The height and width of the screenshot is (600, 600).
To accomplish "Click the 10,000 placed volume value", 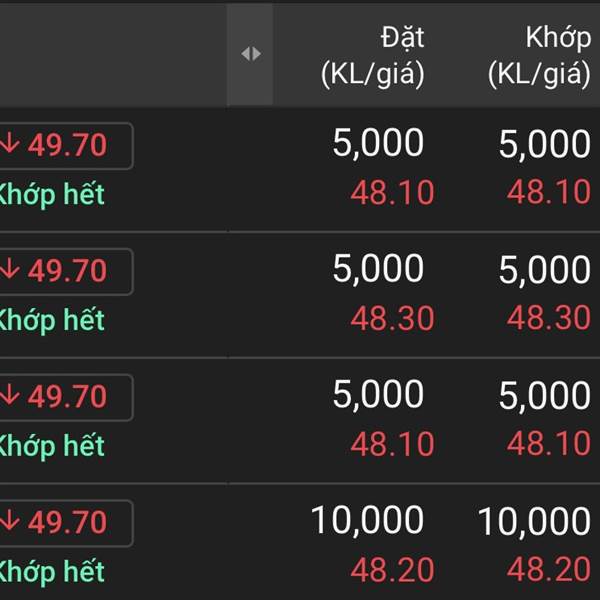I will (x=367, y=520).
